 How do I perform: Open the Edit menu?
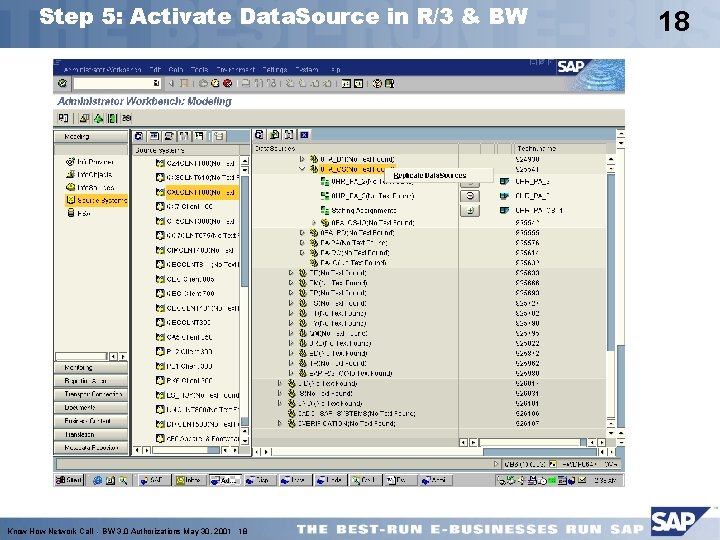pos(155,70)
